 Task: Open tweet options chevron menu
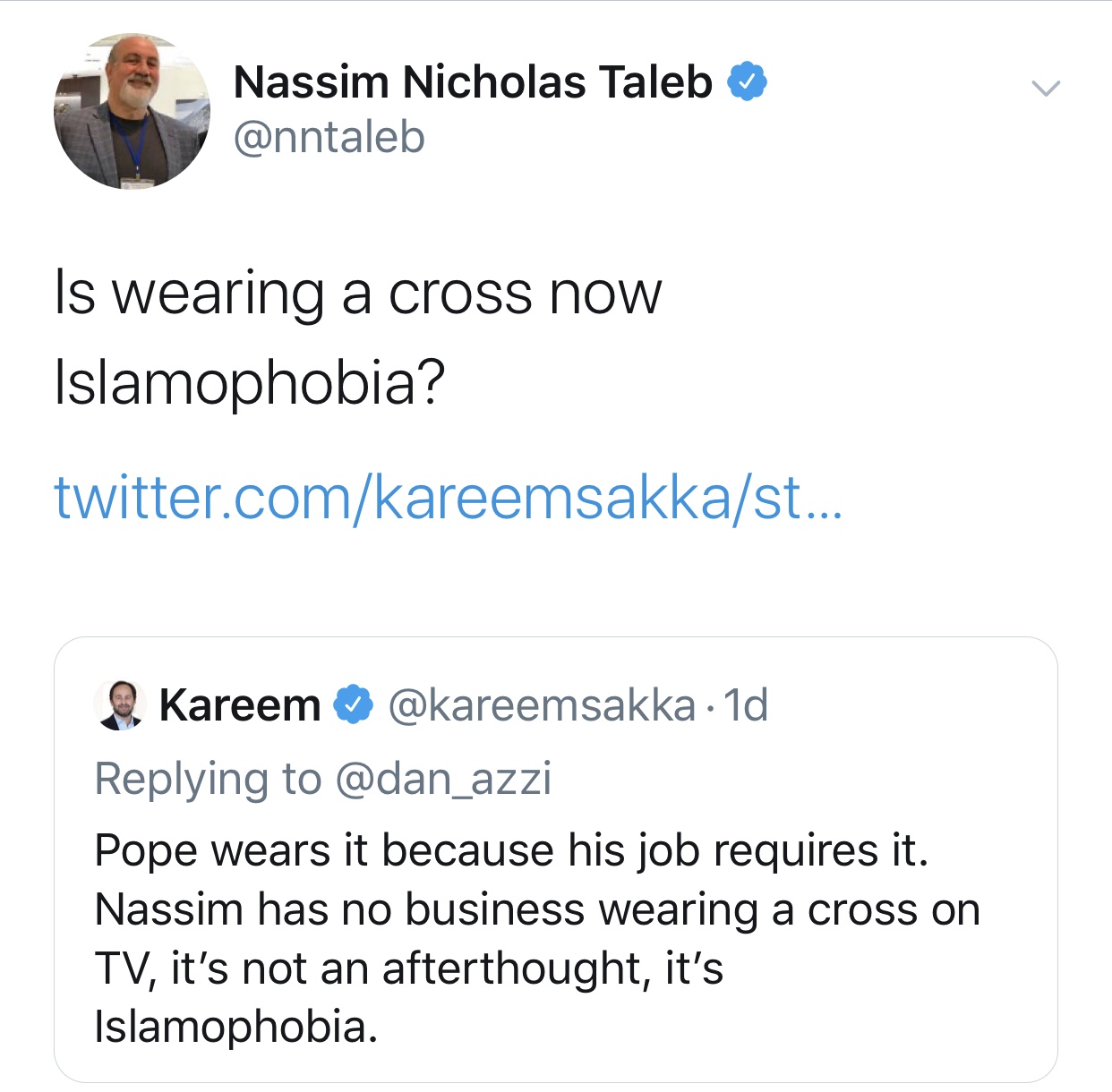pos(1045,88)
